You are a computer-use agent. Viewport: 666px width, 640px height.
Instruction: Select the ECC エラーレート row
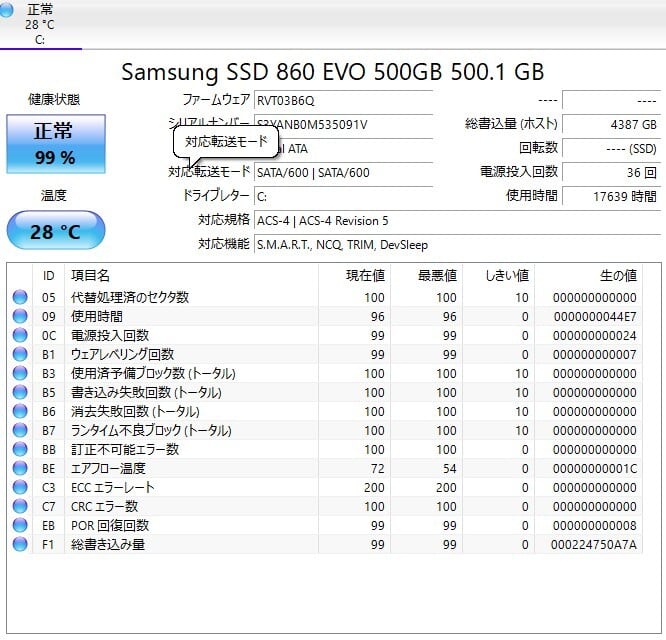click(325, 488)
